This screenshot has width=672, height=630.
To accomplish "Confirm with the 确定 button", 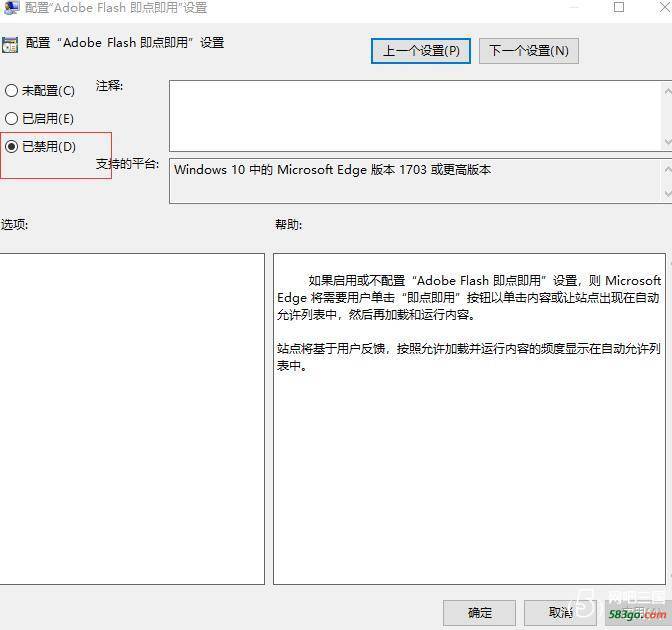I will 479,613.
